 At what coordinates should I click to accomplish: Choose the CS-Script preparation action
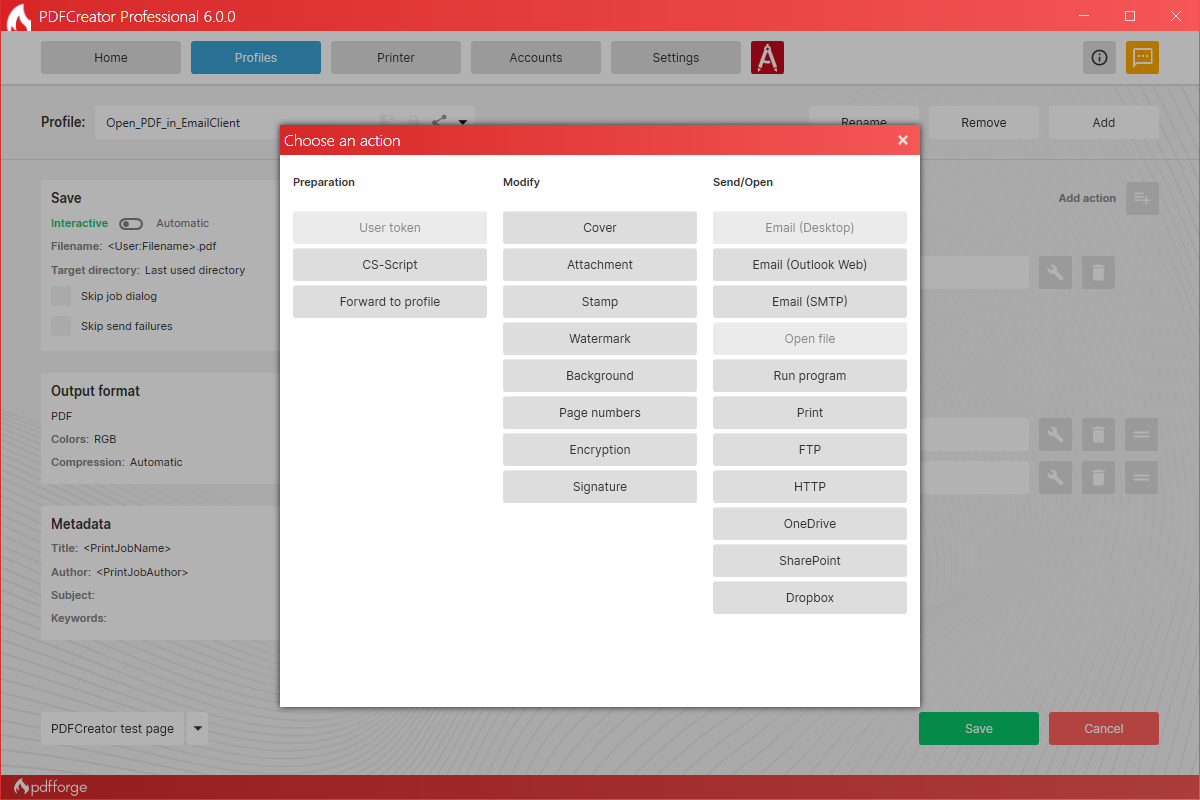(x=390, y=265)
